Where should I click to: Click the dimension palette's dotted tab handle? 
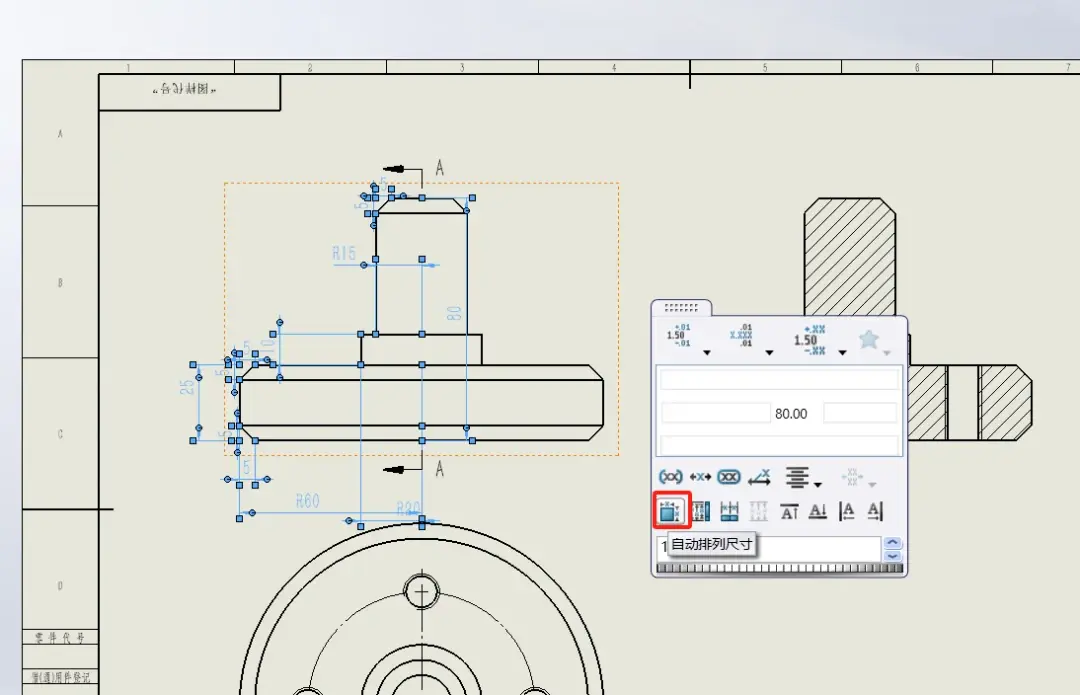pyautogui.click(x=681, y=308)
